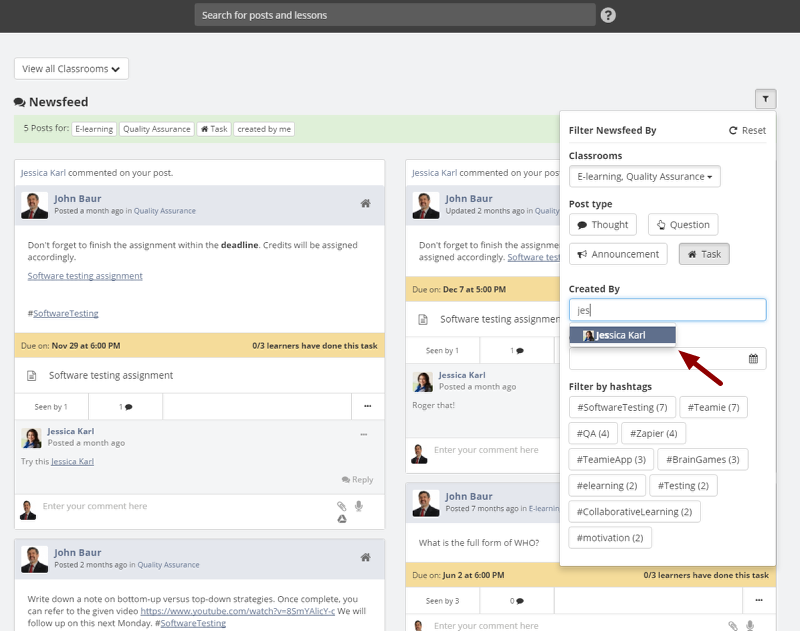Toggle the #Teamie (7) hashtag filter
800x631 pixels.
pyautogui.click(x=713, y=408)
